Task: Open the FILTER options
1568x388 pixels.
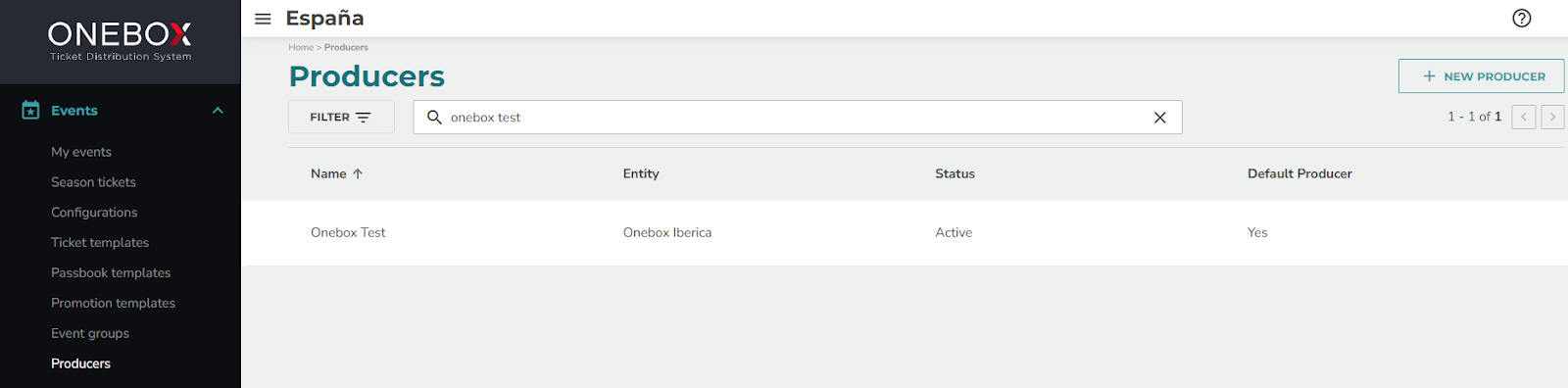Action: point(341,117)
